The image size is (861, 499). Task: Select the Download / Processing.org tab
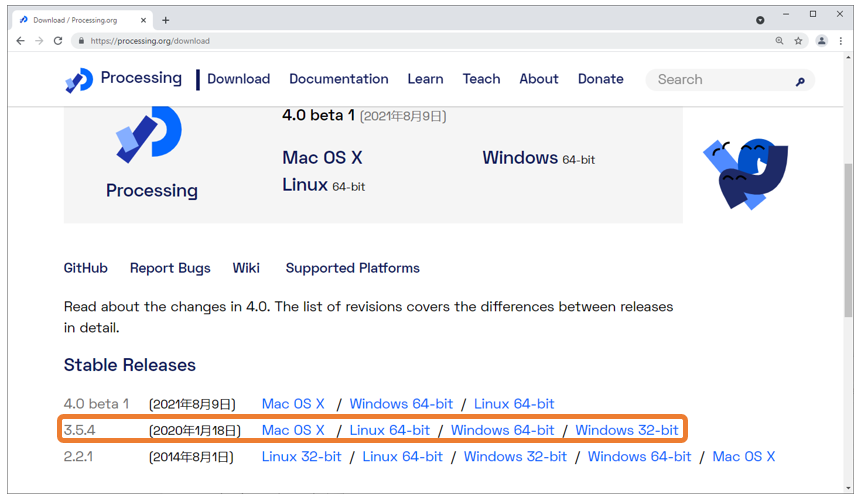[82, 20]
